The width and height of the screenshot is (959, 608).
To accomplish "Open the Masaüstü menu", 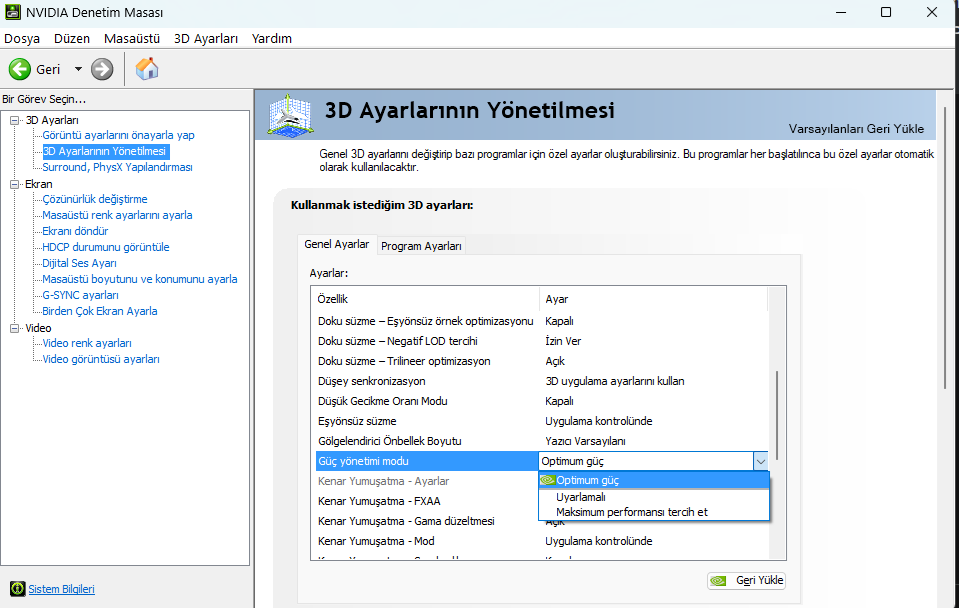I will [x=131, y=39].
